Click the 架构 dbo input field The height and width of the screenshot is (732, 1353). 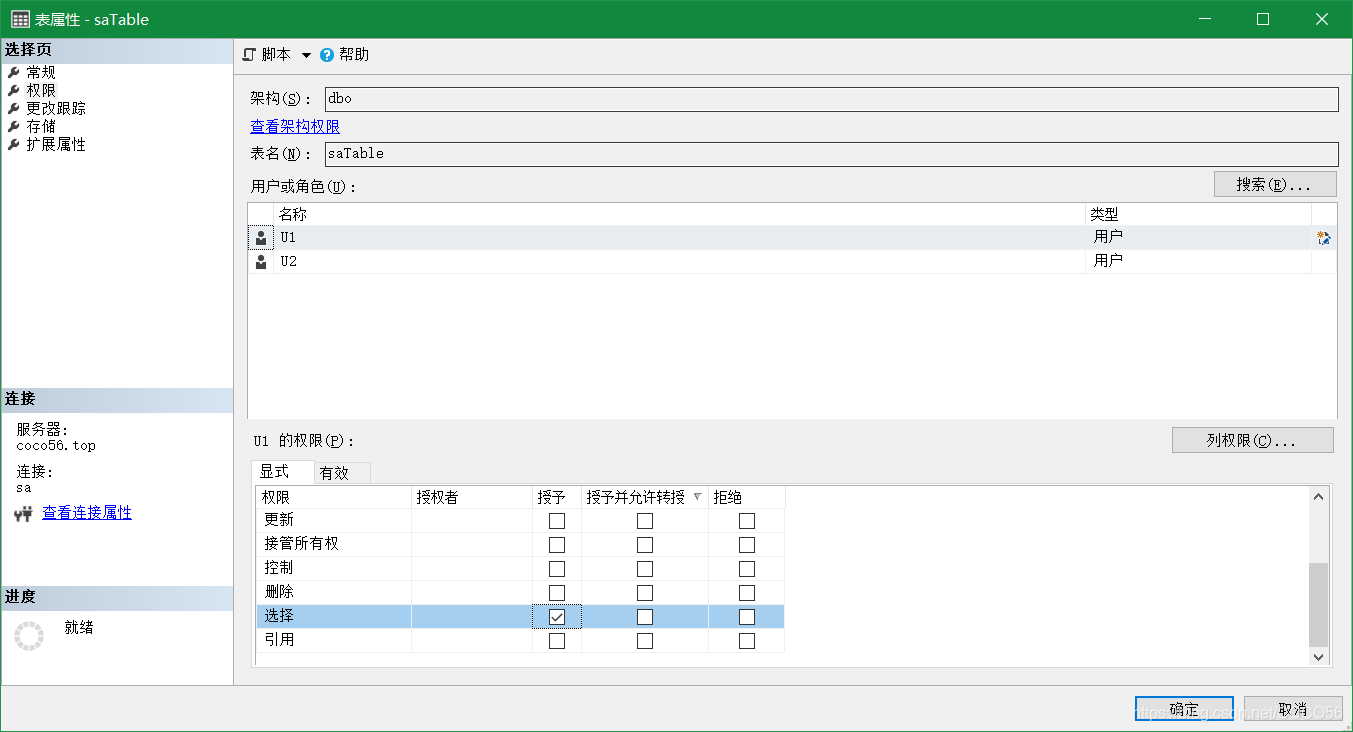pyautogui.click(x=831, y=99)
